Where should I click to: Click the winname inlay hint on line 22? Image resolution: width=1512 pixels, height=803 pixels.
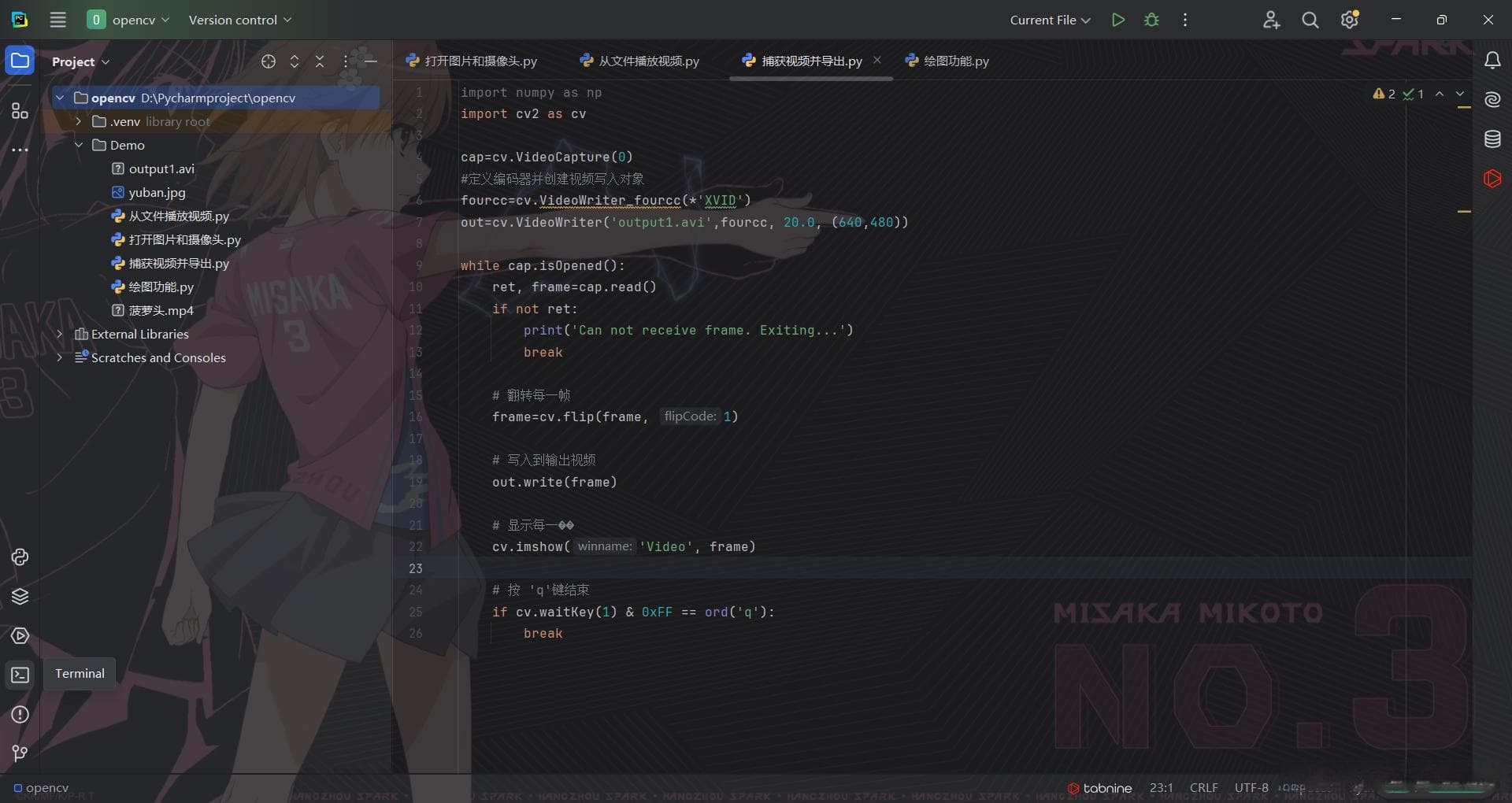click(x=604, y=546)
